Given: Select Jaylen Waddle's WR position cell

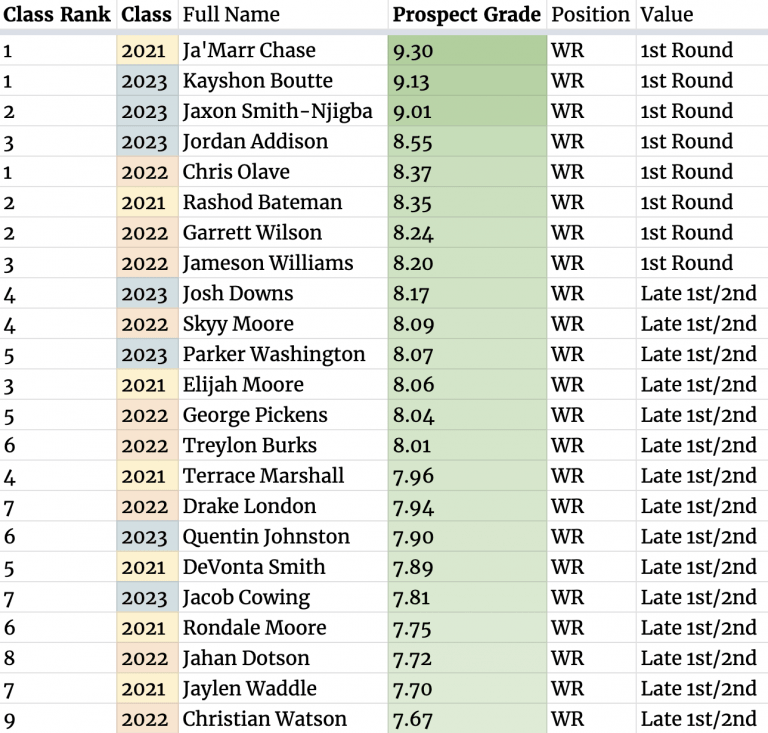Looking at the screenshot, I should pyautogui.click(x=591, y=689).
